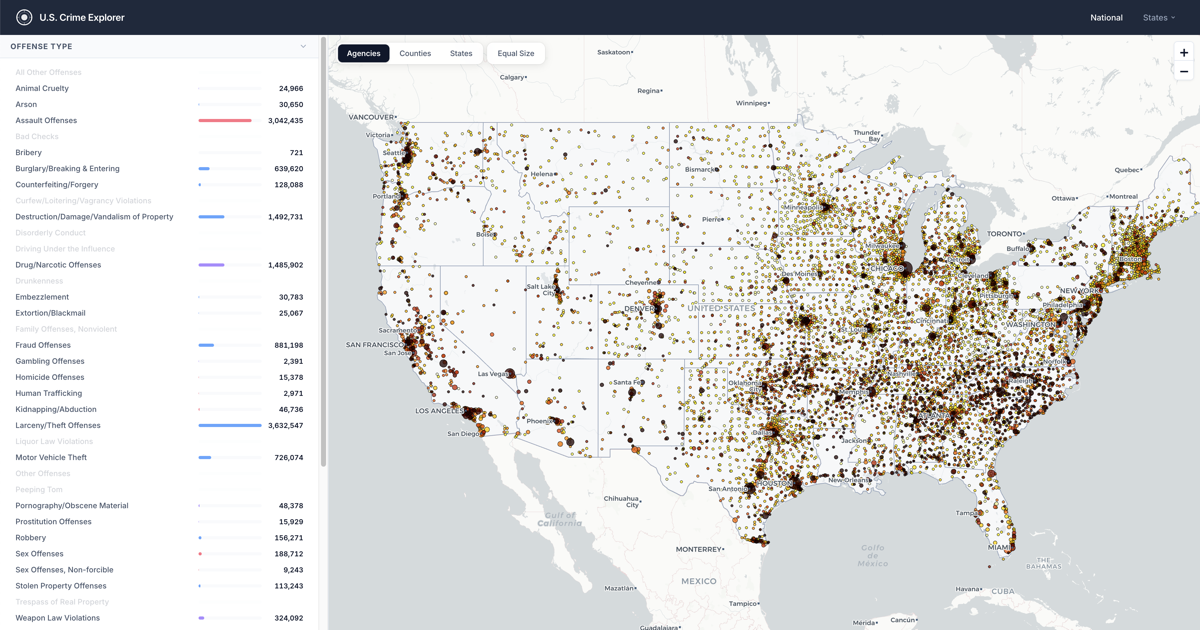Viewport: 1200px width, 630px height.
Task: Click the greyed Bad Checks entry
Action: coord(37,136)
